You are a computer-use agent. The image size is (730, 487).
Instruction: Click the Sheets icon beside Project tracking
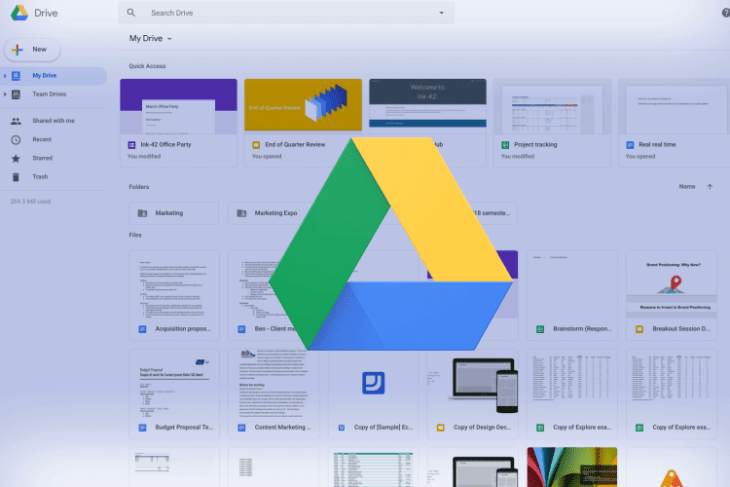point(505,145)
